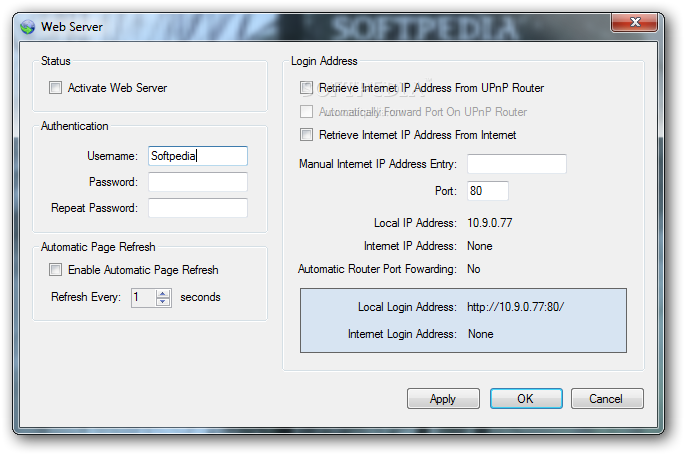Click the Apply button

443,399
